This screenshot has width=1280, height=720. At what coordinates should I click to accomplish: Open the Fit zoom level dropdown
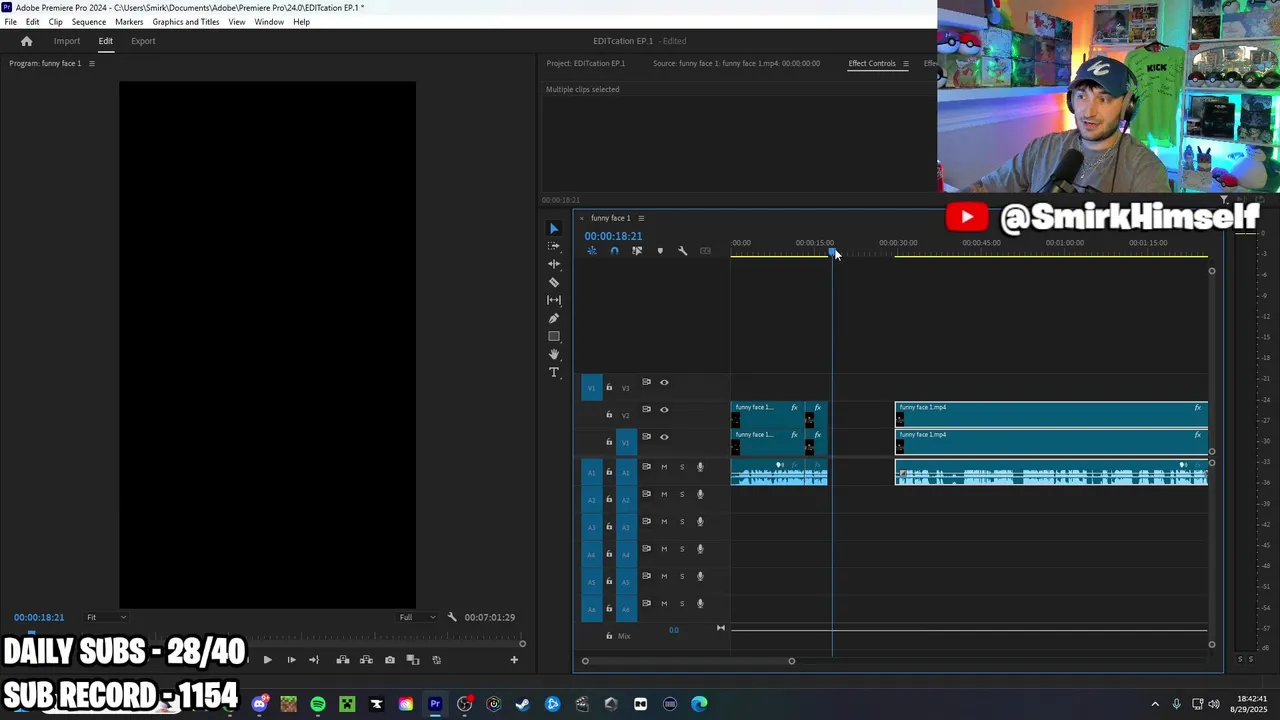point(105,617)
